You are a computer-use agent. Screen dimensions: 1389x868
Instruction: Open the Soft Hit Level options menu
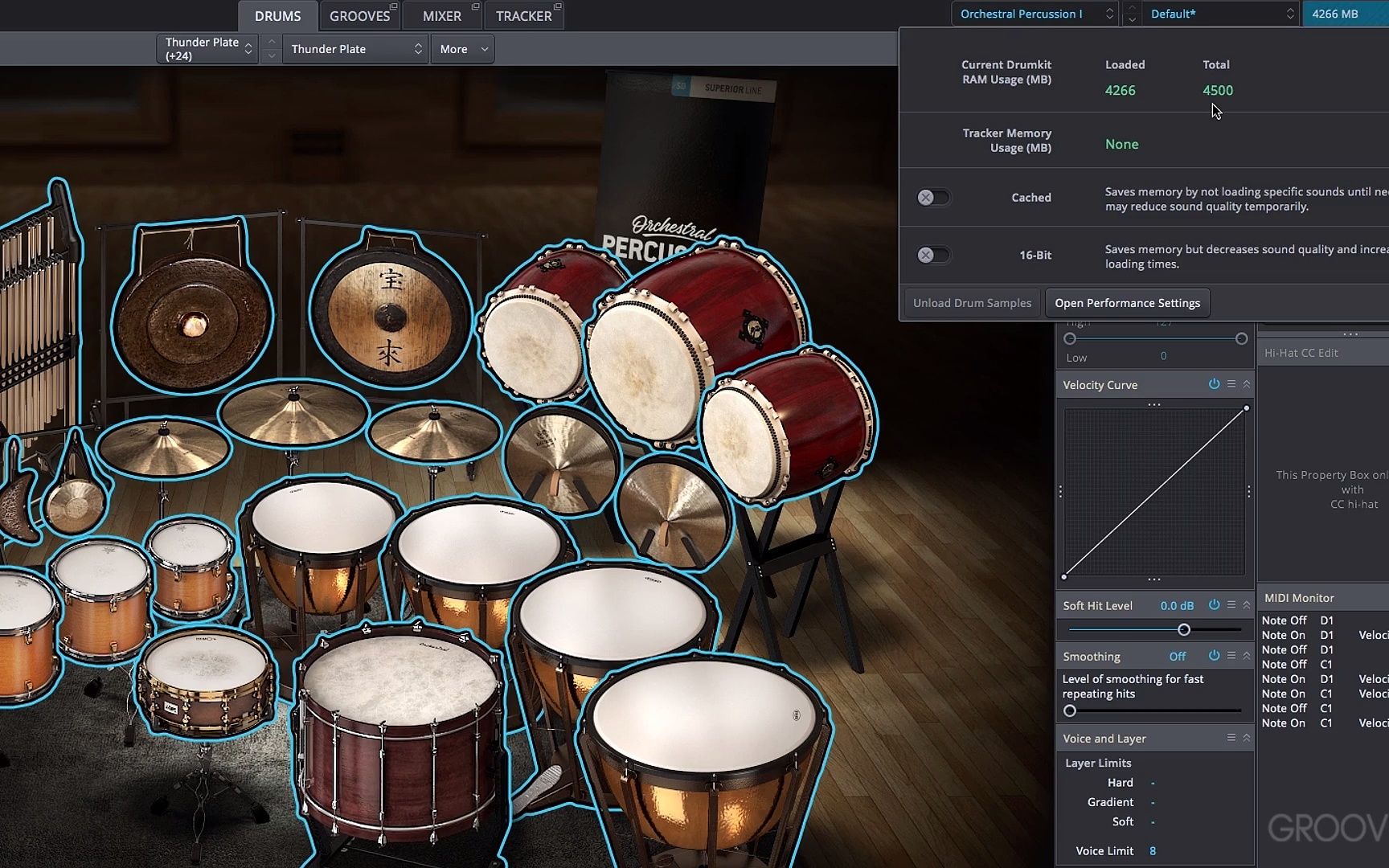click(x=1231, y=605)
